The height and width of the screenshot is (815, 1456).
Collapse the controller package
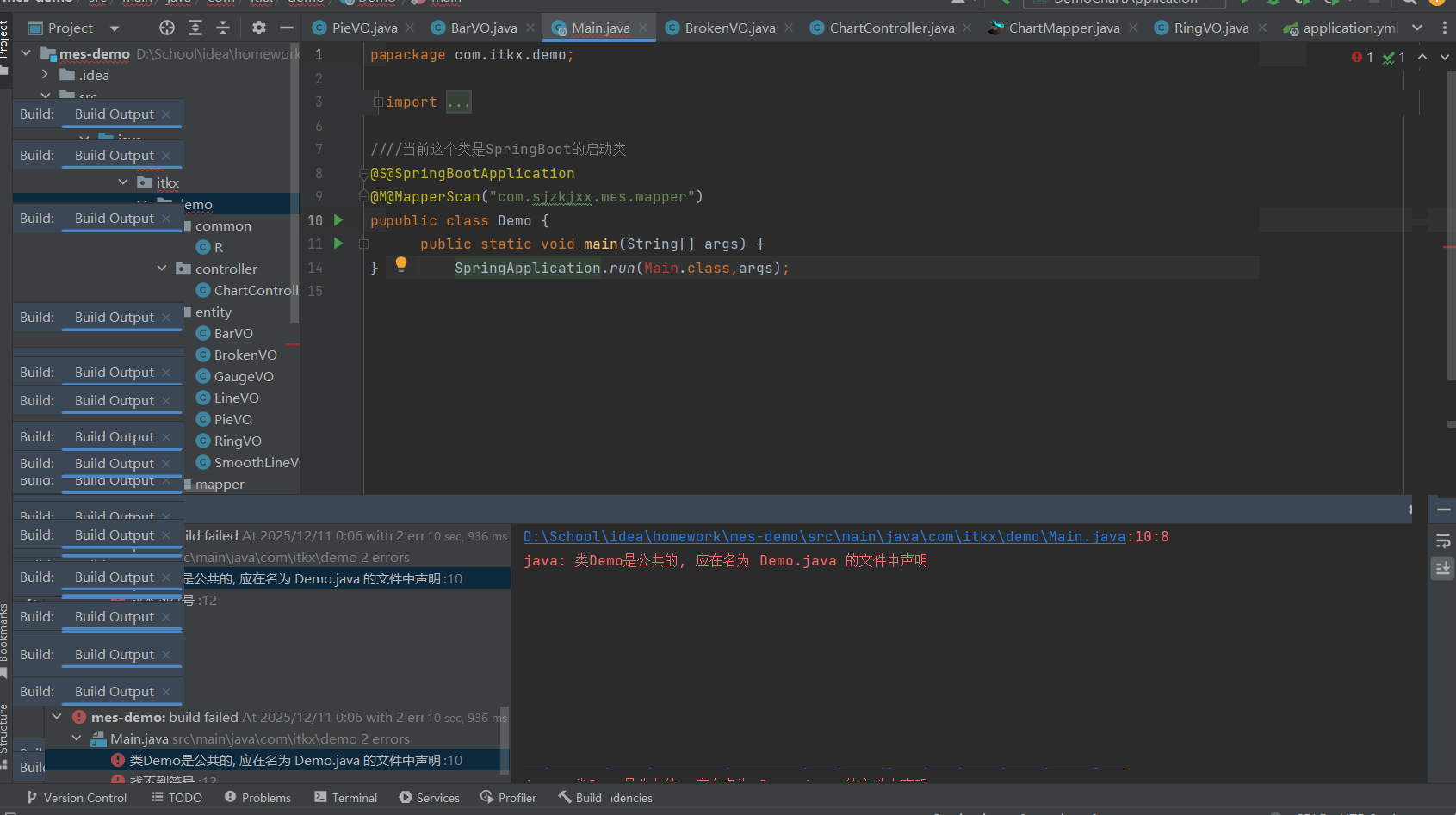pyautogui.click(x=162, y=269)
